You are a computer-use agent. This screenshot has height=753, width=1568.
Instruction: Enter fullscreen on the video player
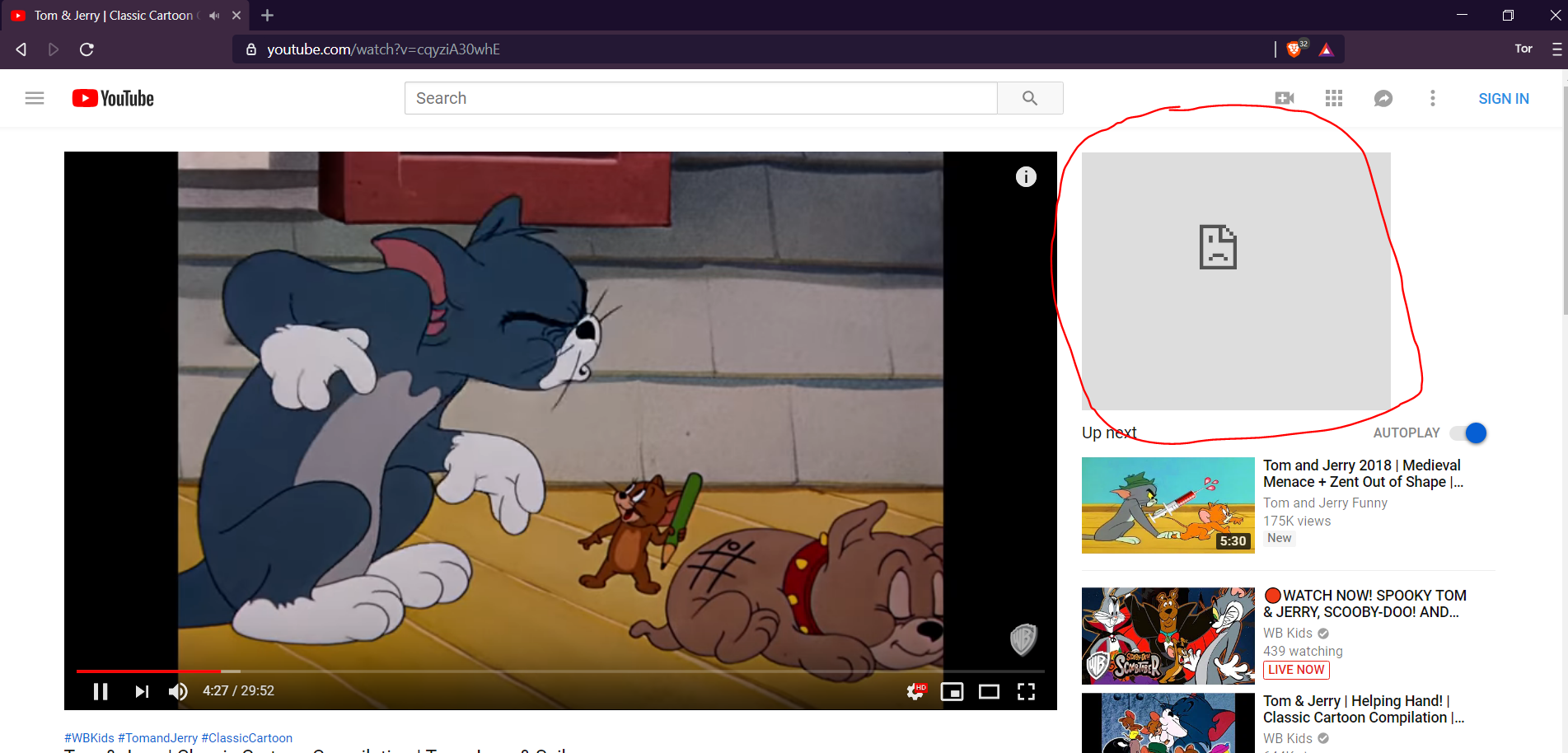click(1026, 691)
